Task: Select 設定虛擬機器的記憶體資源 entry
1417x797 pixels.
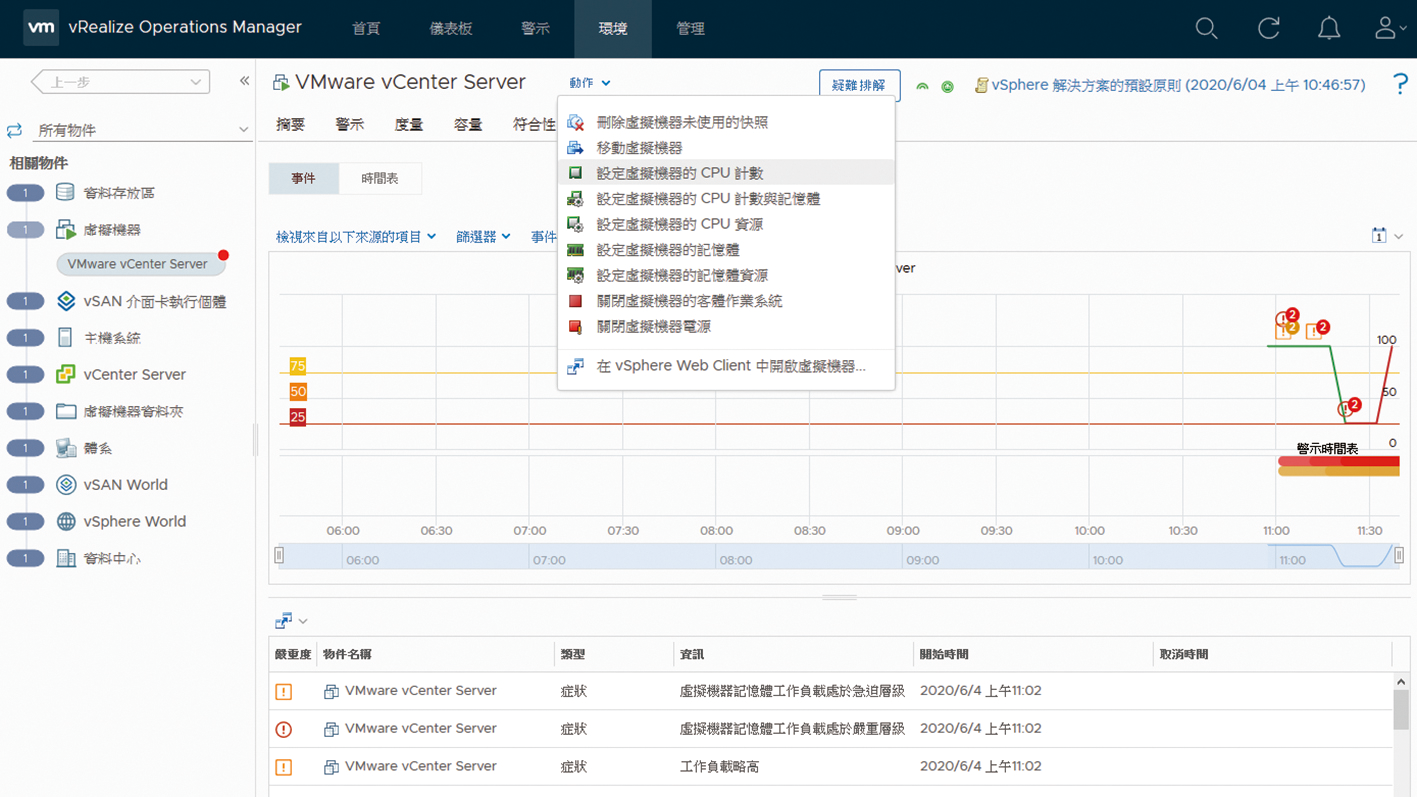Action: coord(726,275)
